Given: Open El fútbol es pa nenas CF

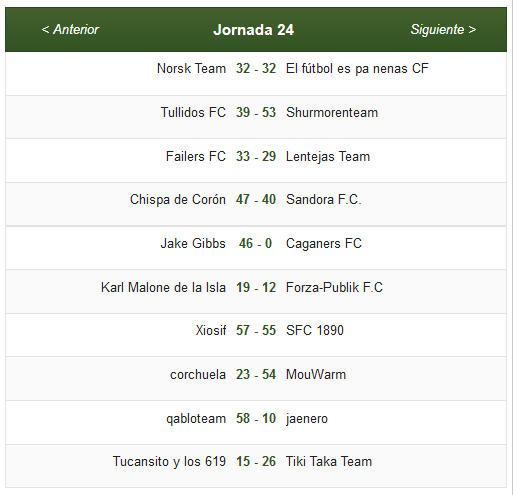Looking at the screenshot, I should tap(357, 68).
